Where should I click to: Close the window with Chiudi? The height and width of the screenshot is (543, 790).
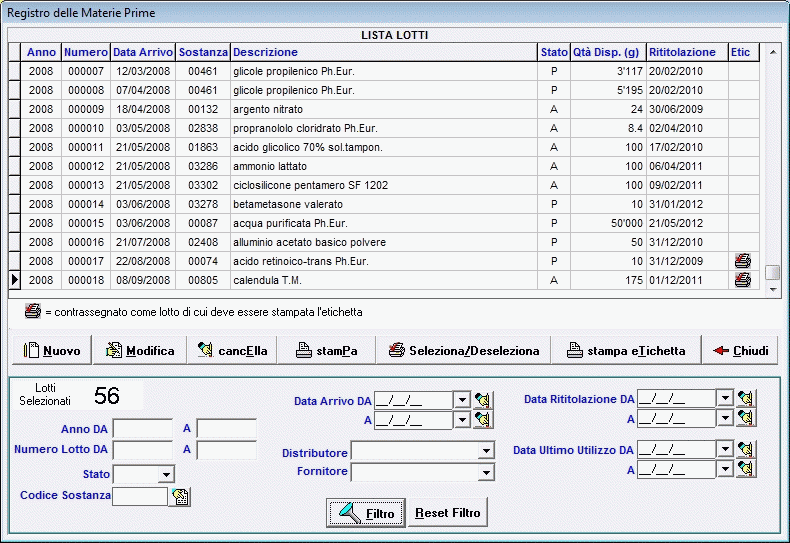pyautogui.click(x=740, y=350)
